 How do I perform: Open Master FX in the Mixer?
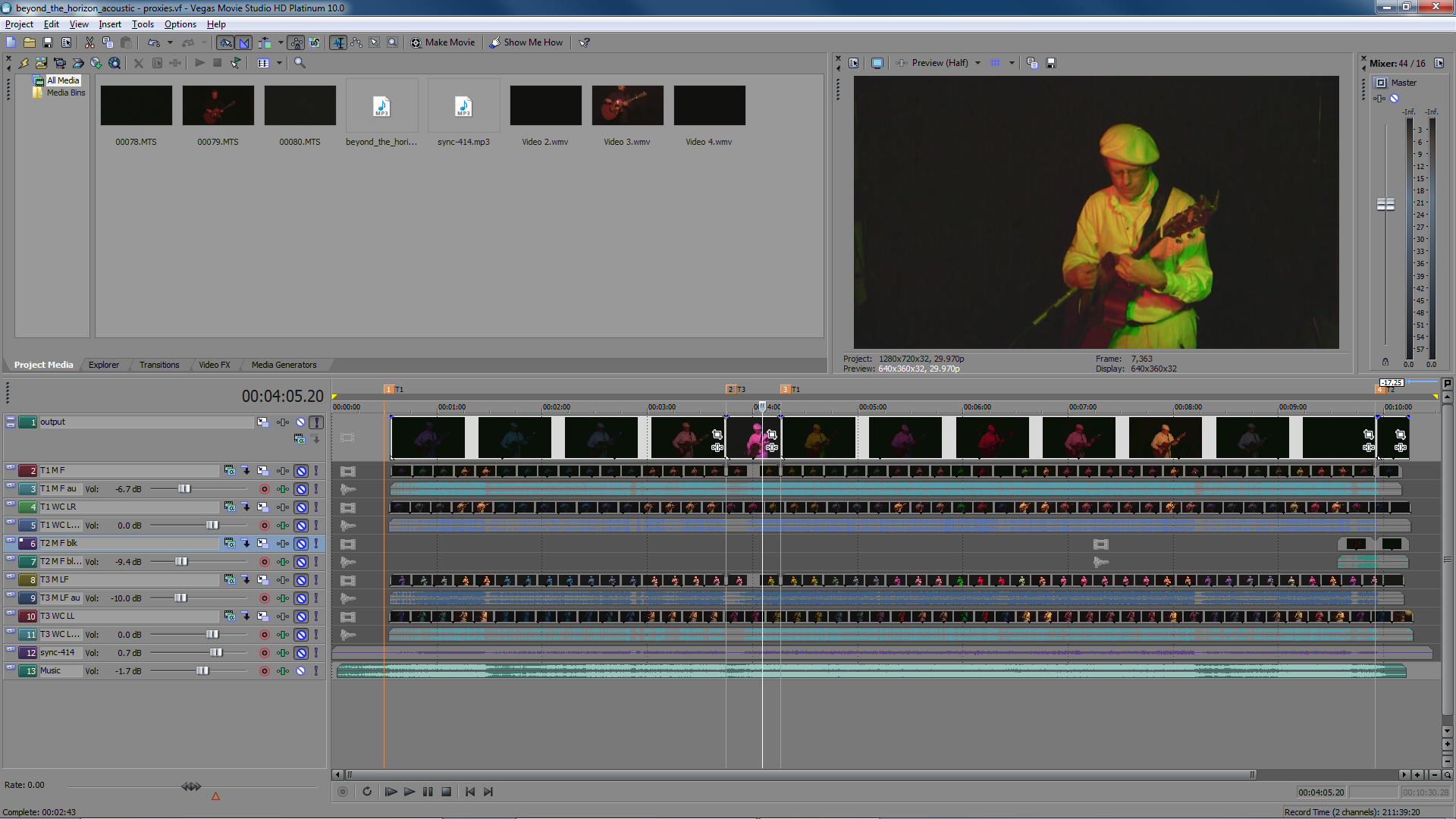coord(1379,99)
